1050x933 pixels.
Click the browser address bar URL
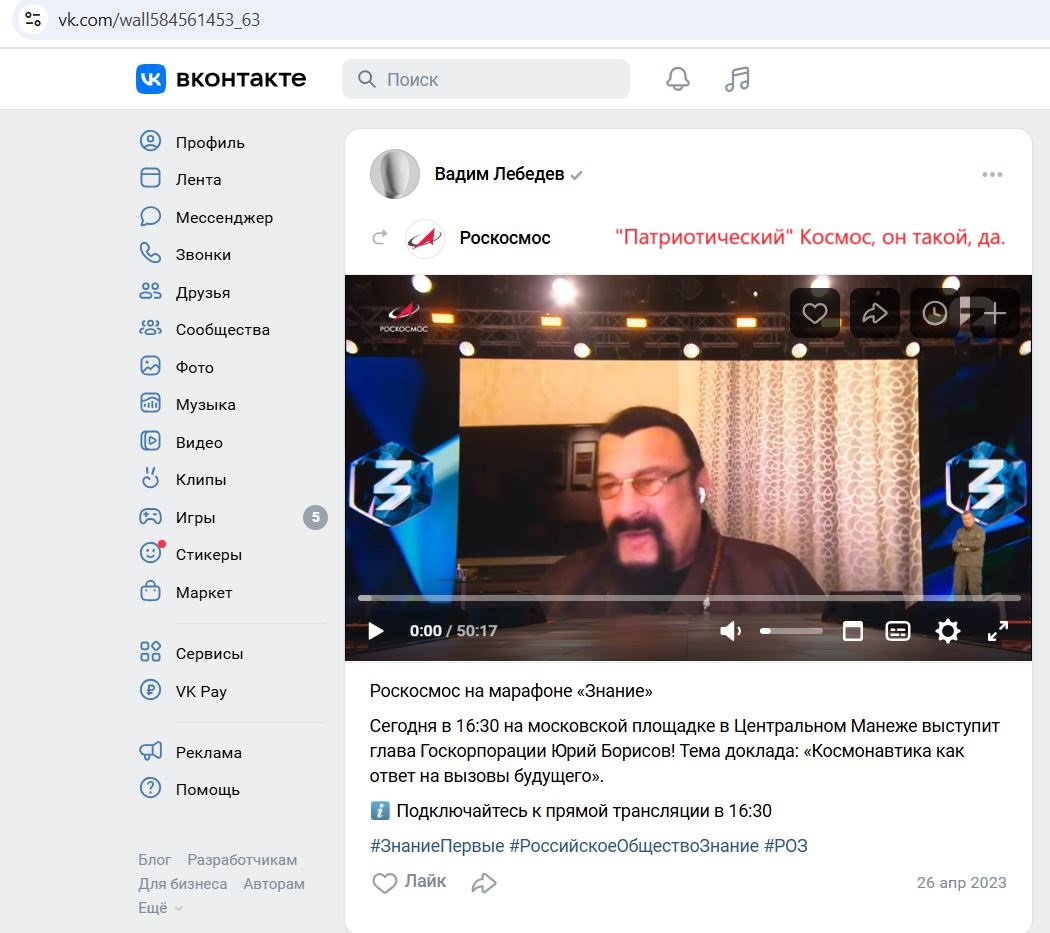tap(159, 19)
